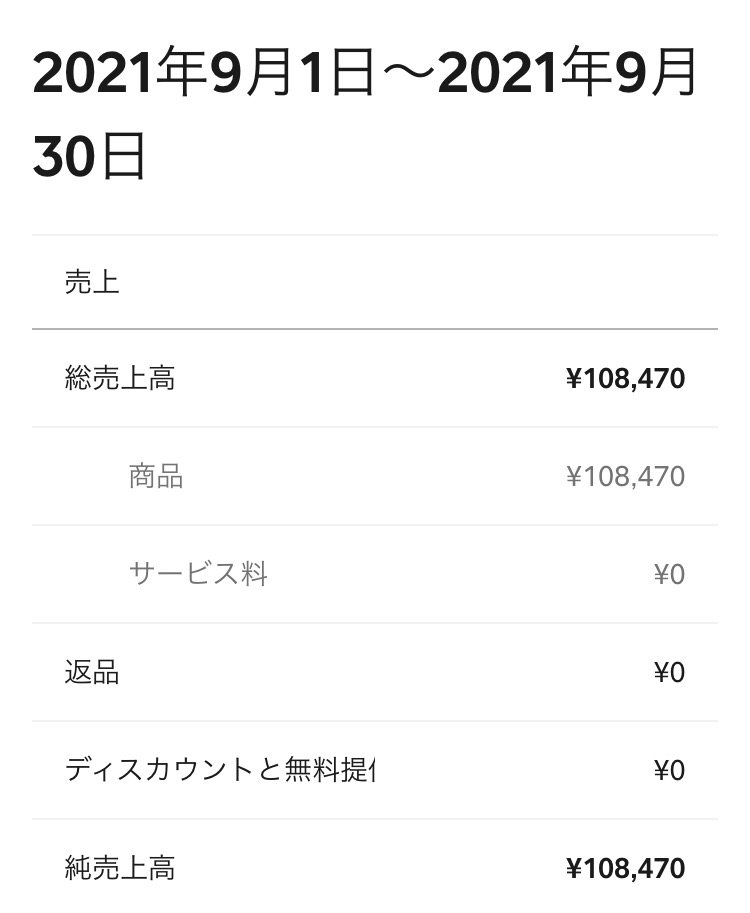Click the 〜 range separator in heading
The width and height of the screenshot is (750, 913).
(406, 78)
